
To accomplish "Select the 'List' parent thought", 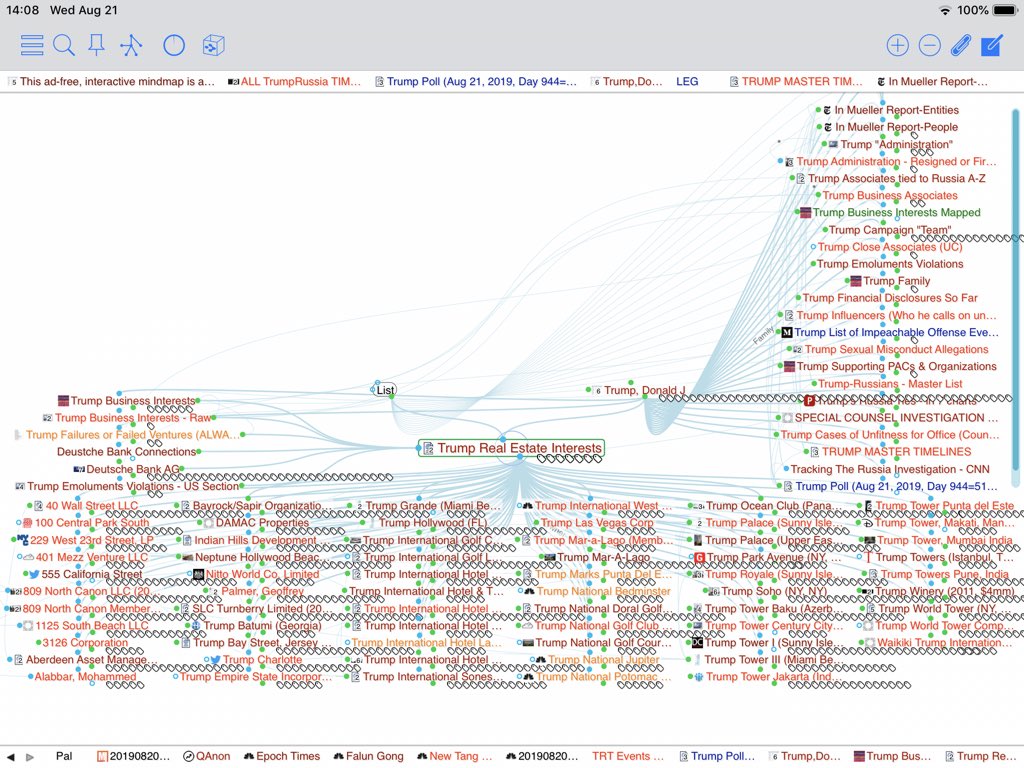I will (x=385, y=390).
